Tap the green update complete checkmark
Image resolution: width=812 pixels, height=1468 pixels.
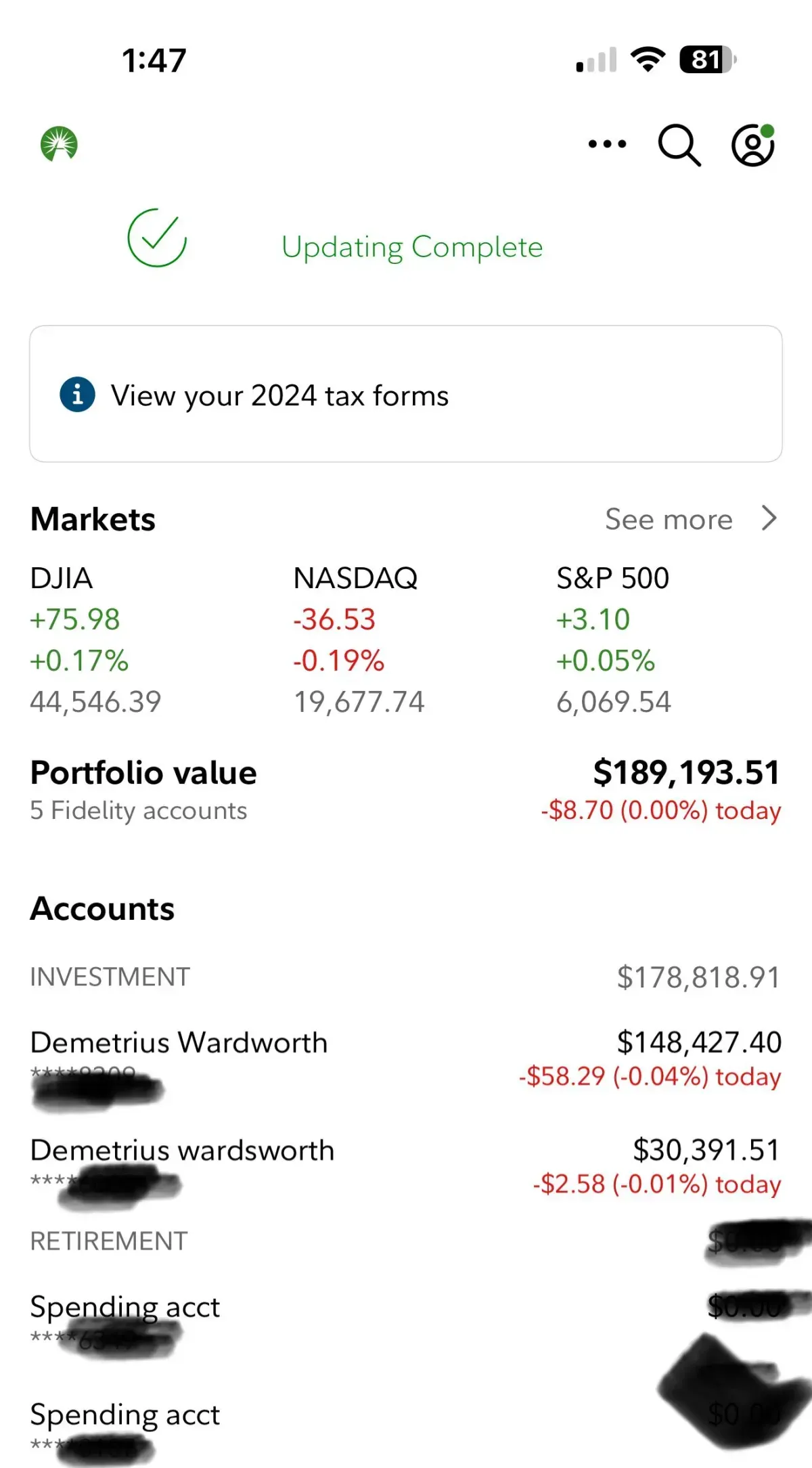[x=157, y=238]
